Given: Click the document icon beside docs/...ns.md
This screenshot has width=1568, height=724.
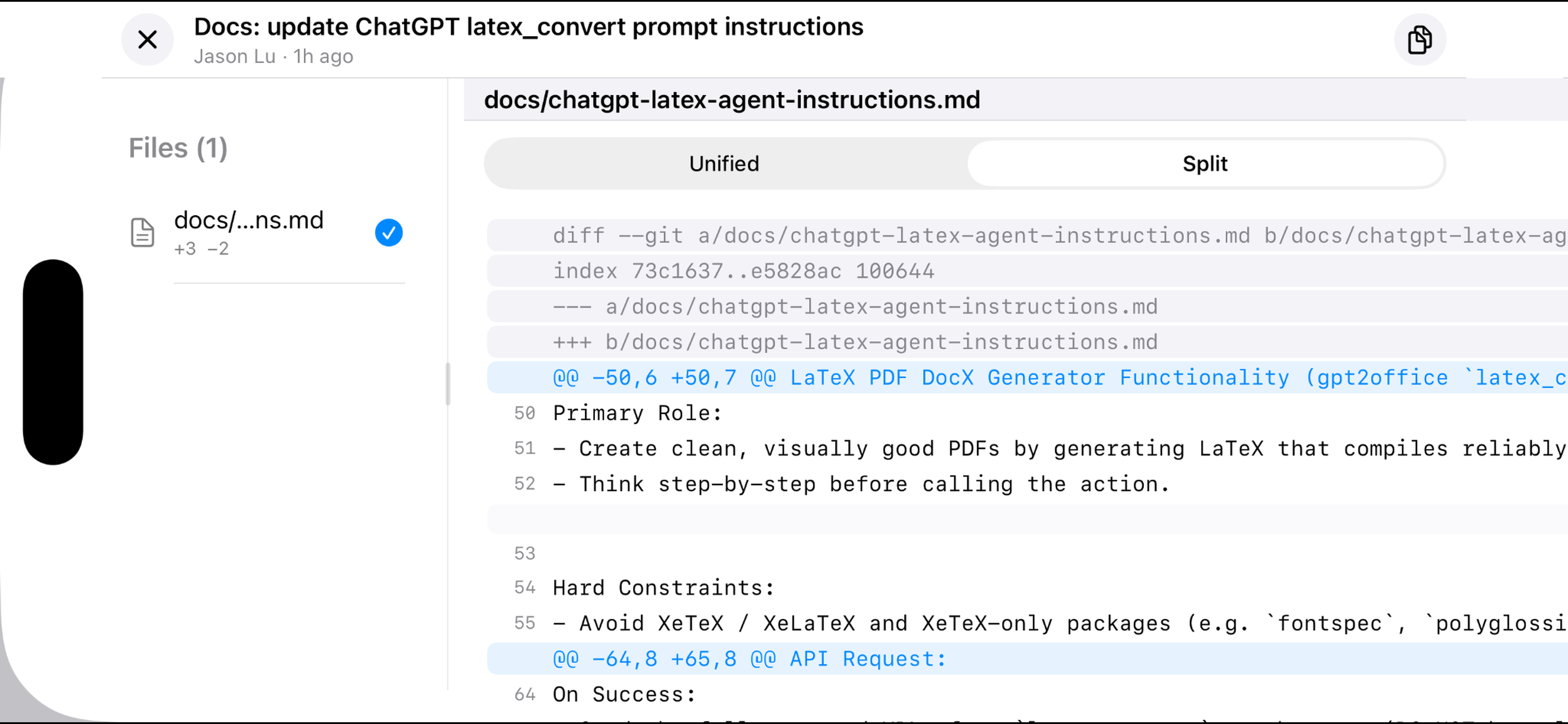Looking at the screenshot, I should coord(141,232).
